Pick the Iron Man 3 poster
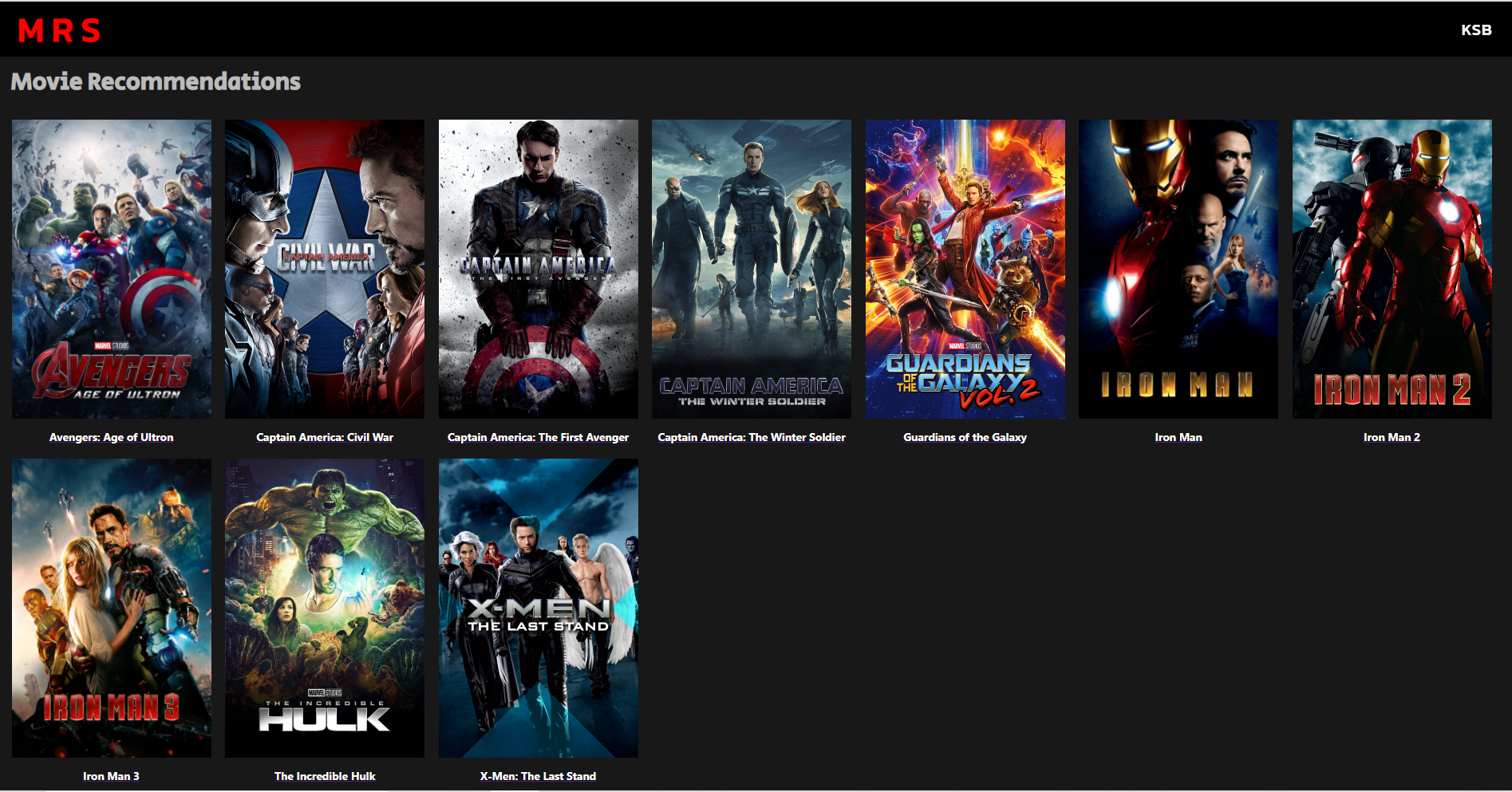The image size is (1512, 792). pos(112,608)
